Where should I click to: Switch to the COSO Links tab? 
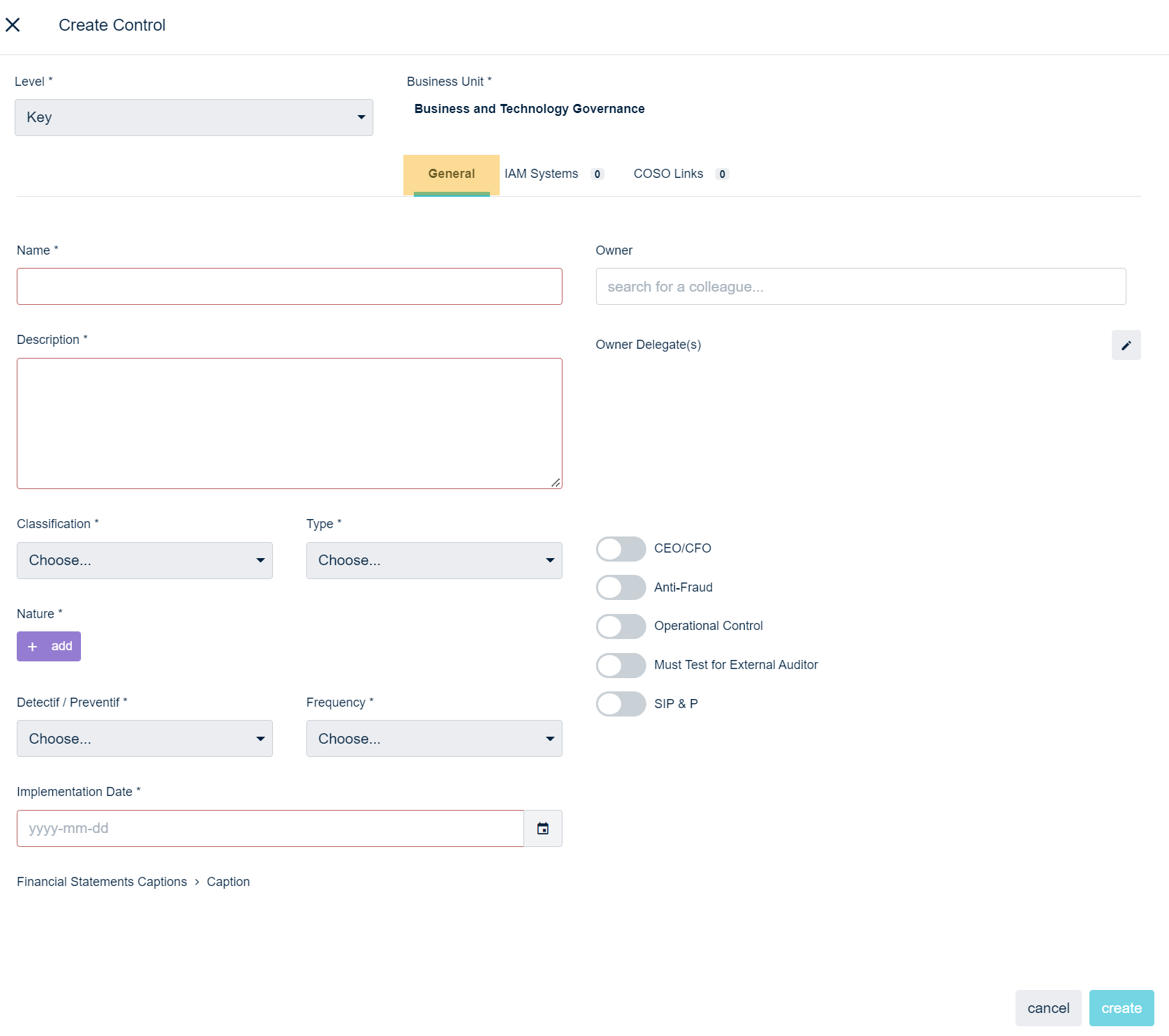pyautogui.click(x=668, y=174)
